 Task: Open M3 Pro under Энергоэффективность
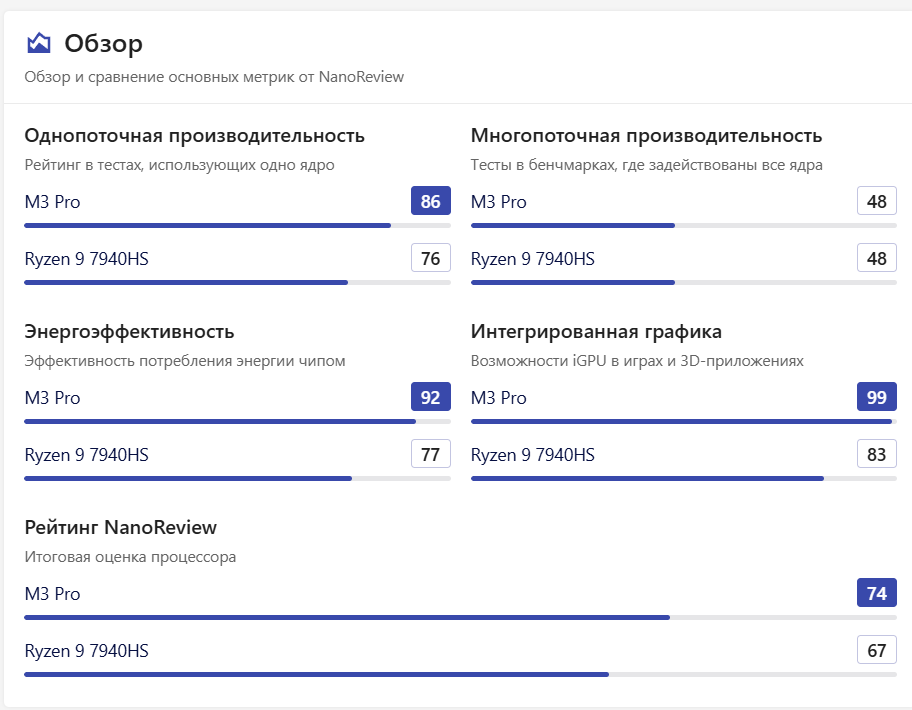[x=52, y=398]
